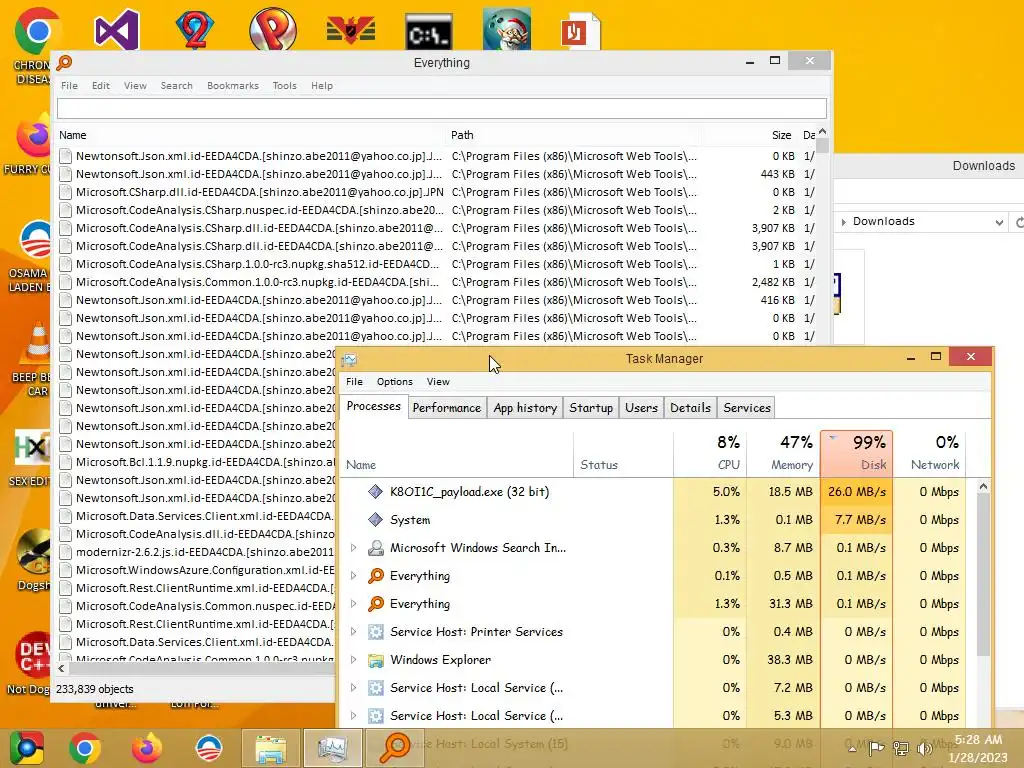Refresh the Downloads explorer window
Viewport: 1024px width, 768px height.
(1018, 223)
